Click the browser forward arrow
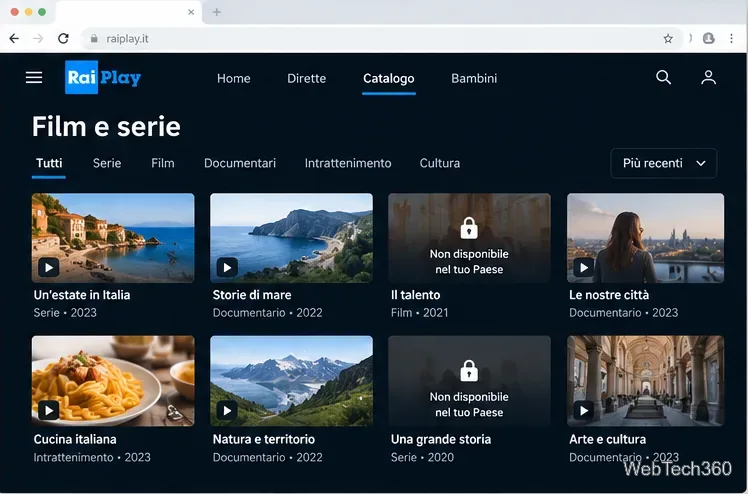This screenshot has width=748, height=494. click(x=38, y=39)
